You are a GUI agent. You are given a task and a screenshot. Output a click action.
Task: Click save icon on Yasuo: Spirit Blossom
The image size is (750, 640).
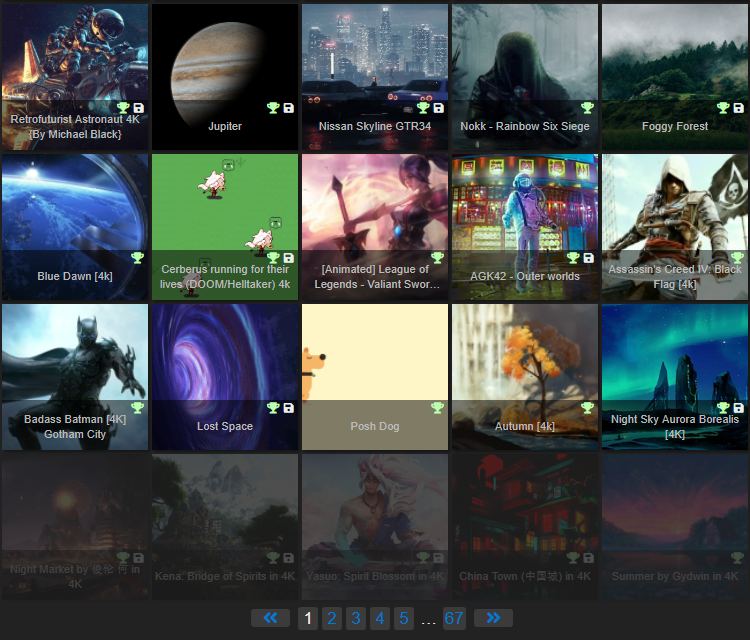[x=439, y=558]
